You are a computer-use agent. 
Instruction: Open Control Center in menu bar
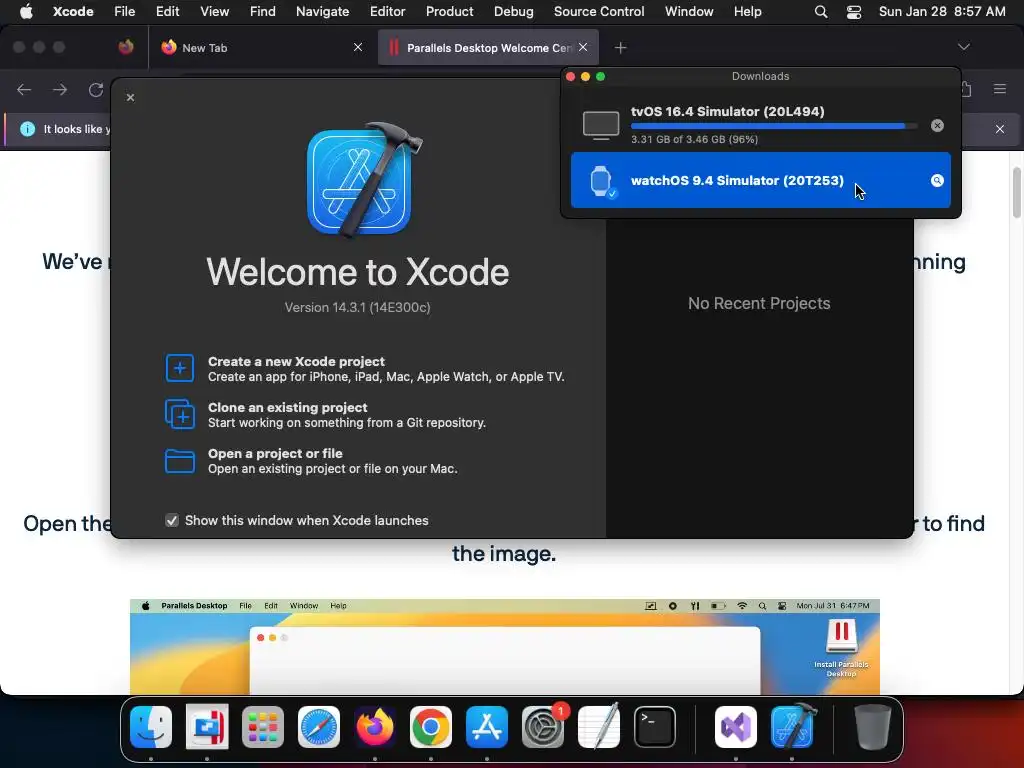point(854,12)
